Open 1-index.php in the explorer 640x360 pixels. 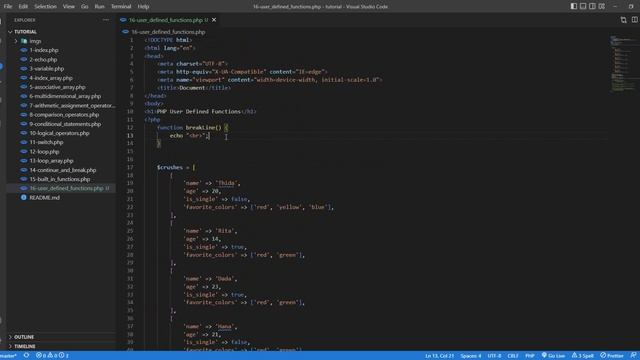pos(44,50)
